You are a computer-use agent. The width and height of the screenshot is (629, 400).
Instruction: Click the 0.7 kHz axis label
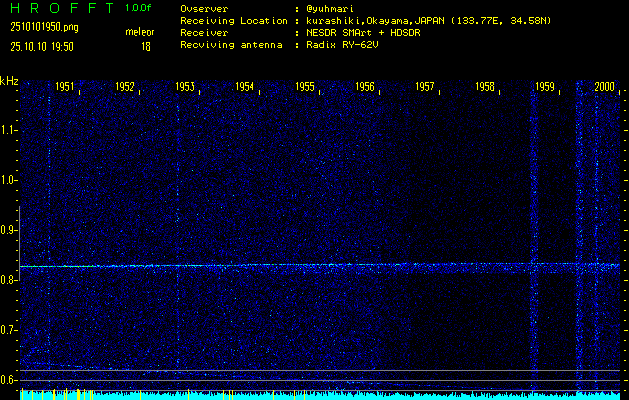(8, 330)
